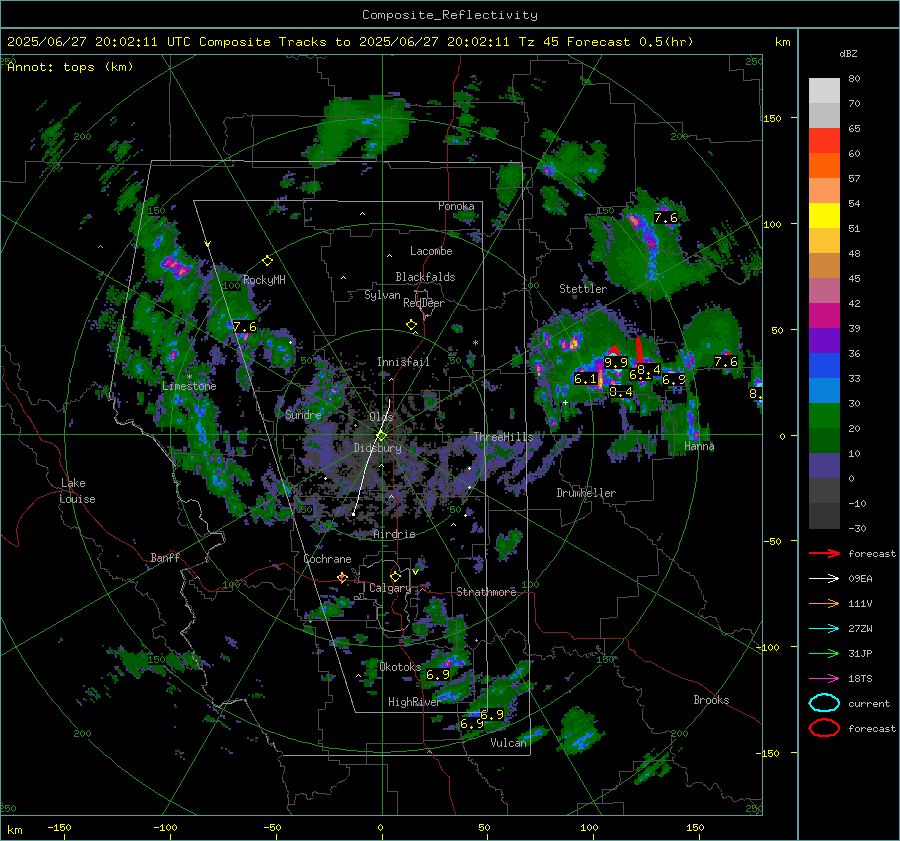Click the Limestone label
Image resolution: width=900 pixels, height=841 pixels.
point(189,386)
